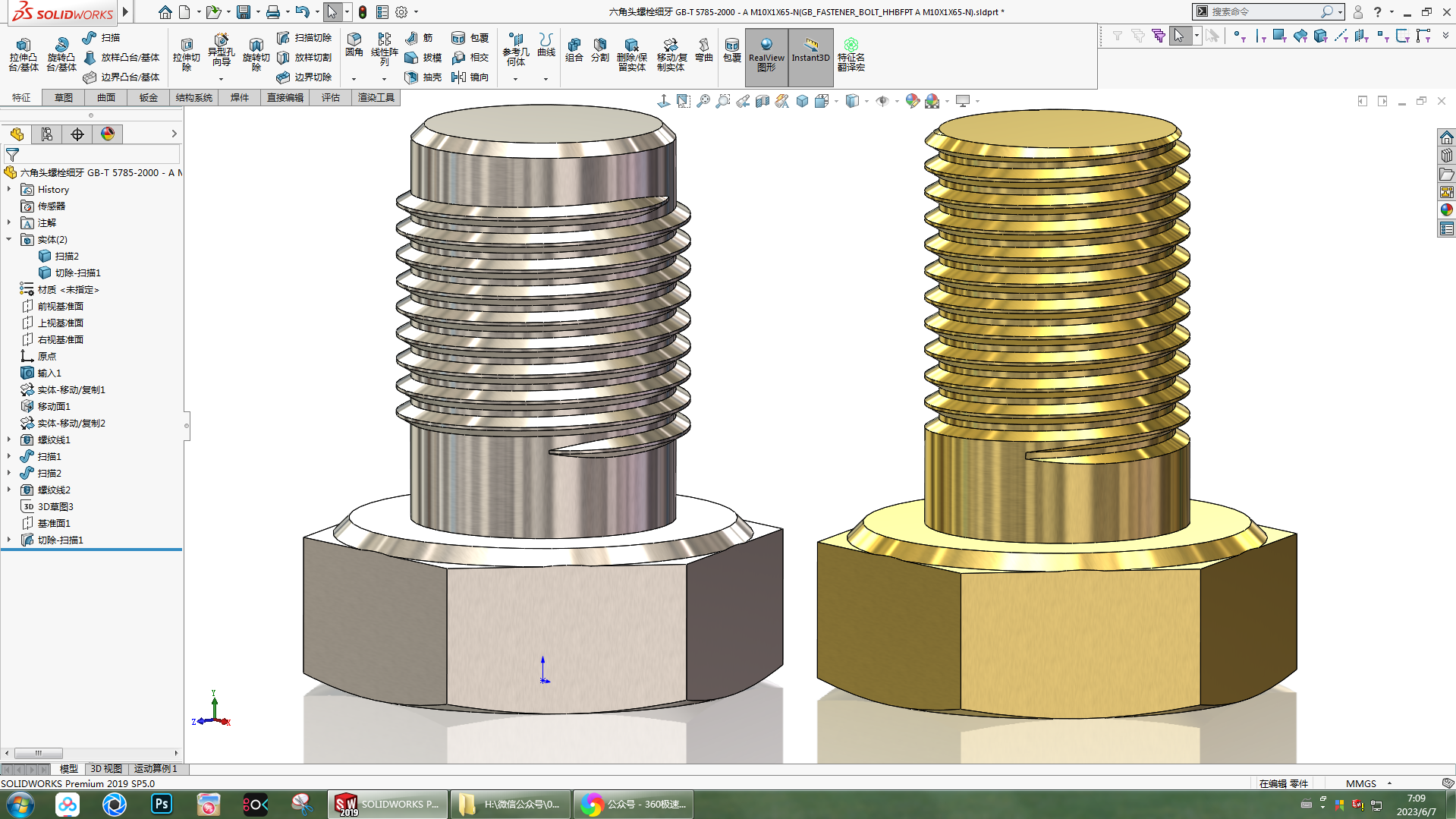Screen dimensions: 1456x819
Task: Open the feature name translation macro (特征名翻译宏)
Action: [851, 55]
